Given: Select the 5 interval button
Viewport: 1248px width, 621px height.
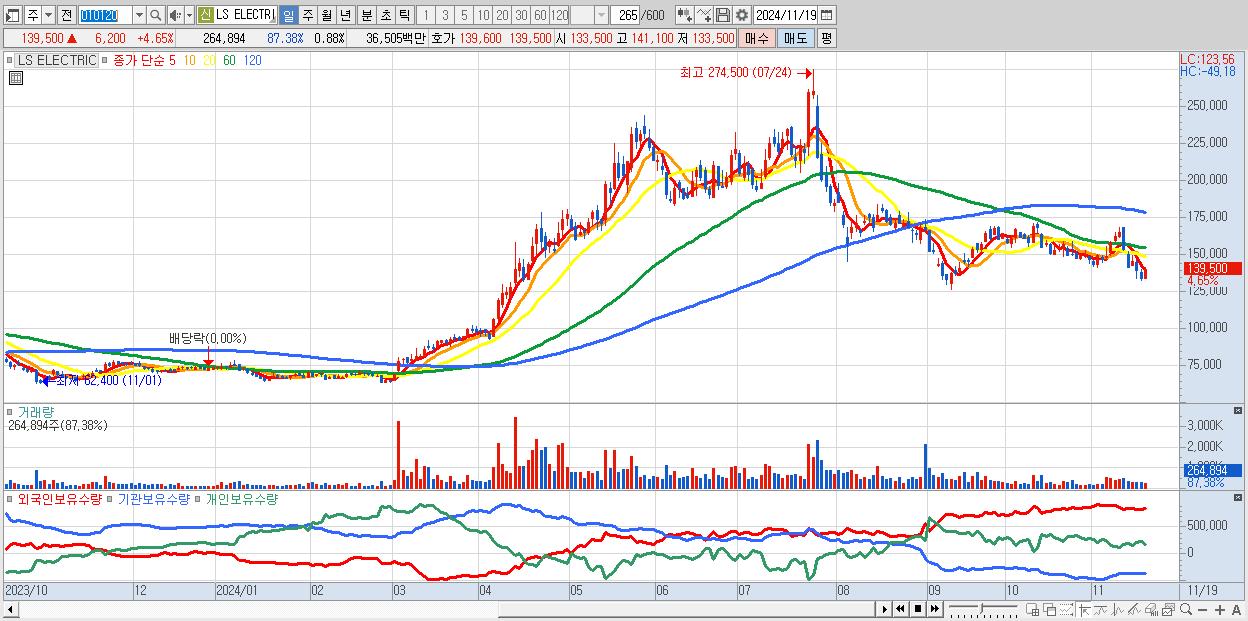Looking at the screenshot, I should coord(464,15).
